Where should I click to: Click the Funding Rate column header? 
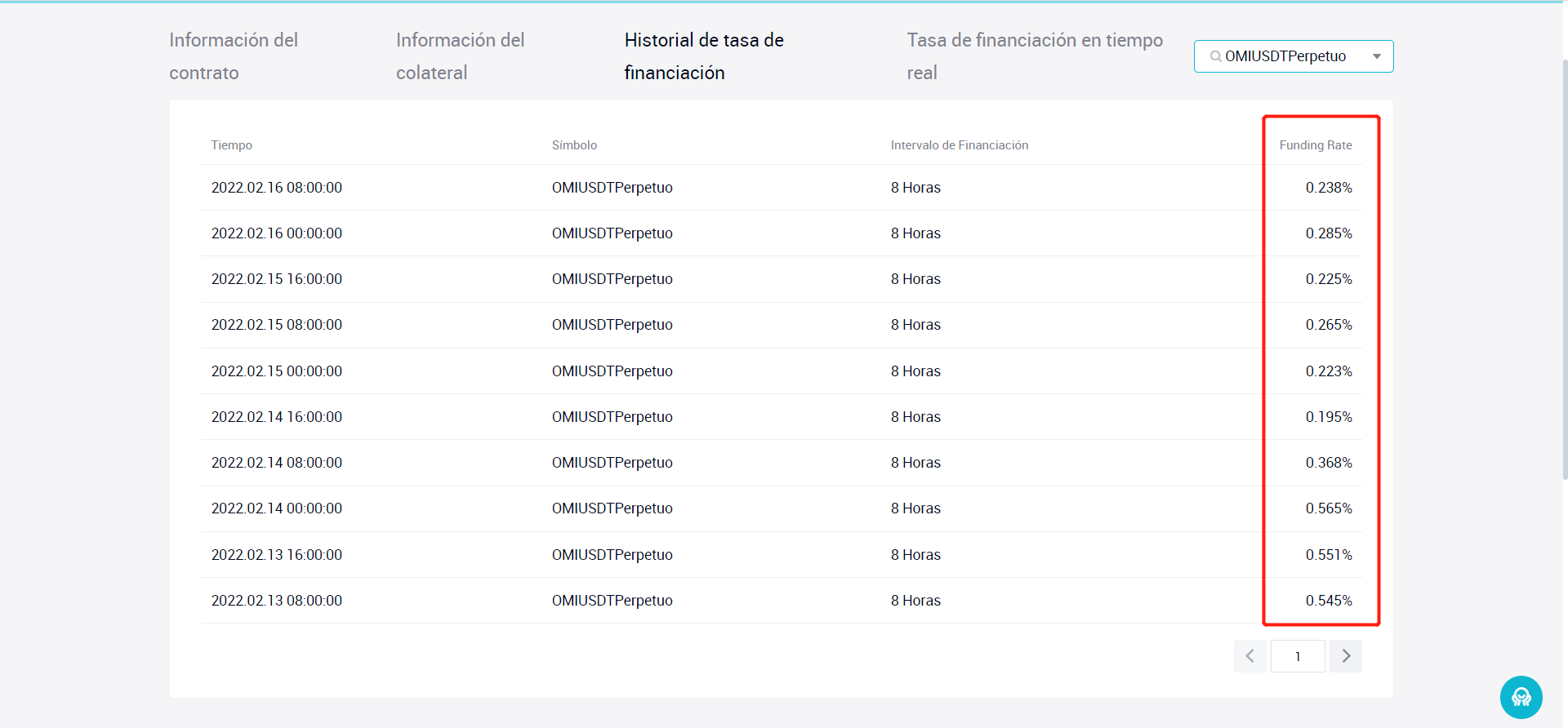1316,145
